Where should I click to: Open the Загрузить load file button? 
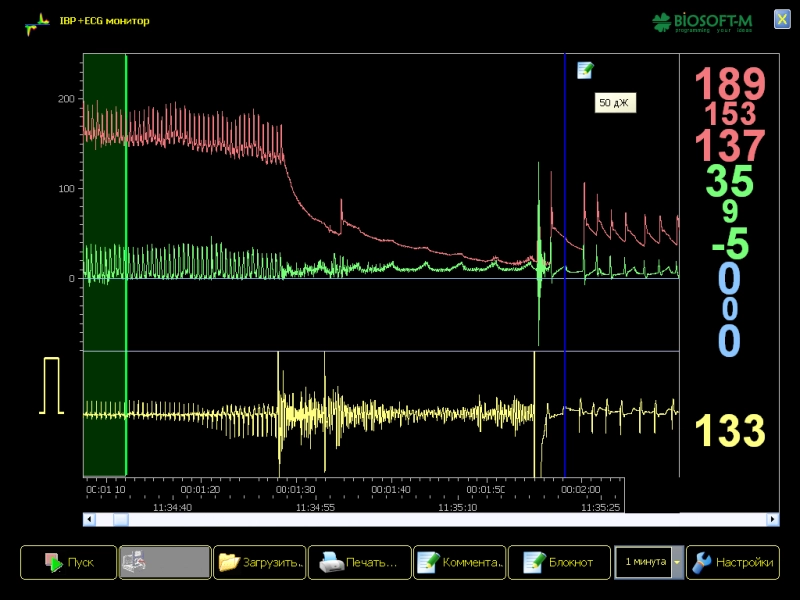[x=260, y=562]
